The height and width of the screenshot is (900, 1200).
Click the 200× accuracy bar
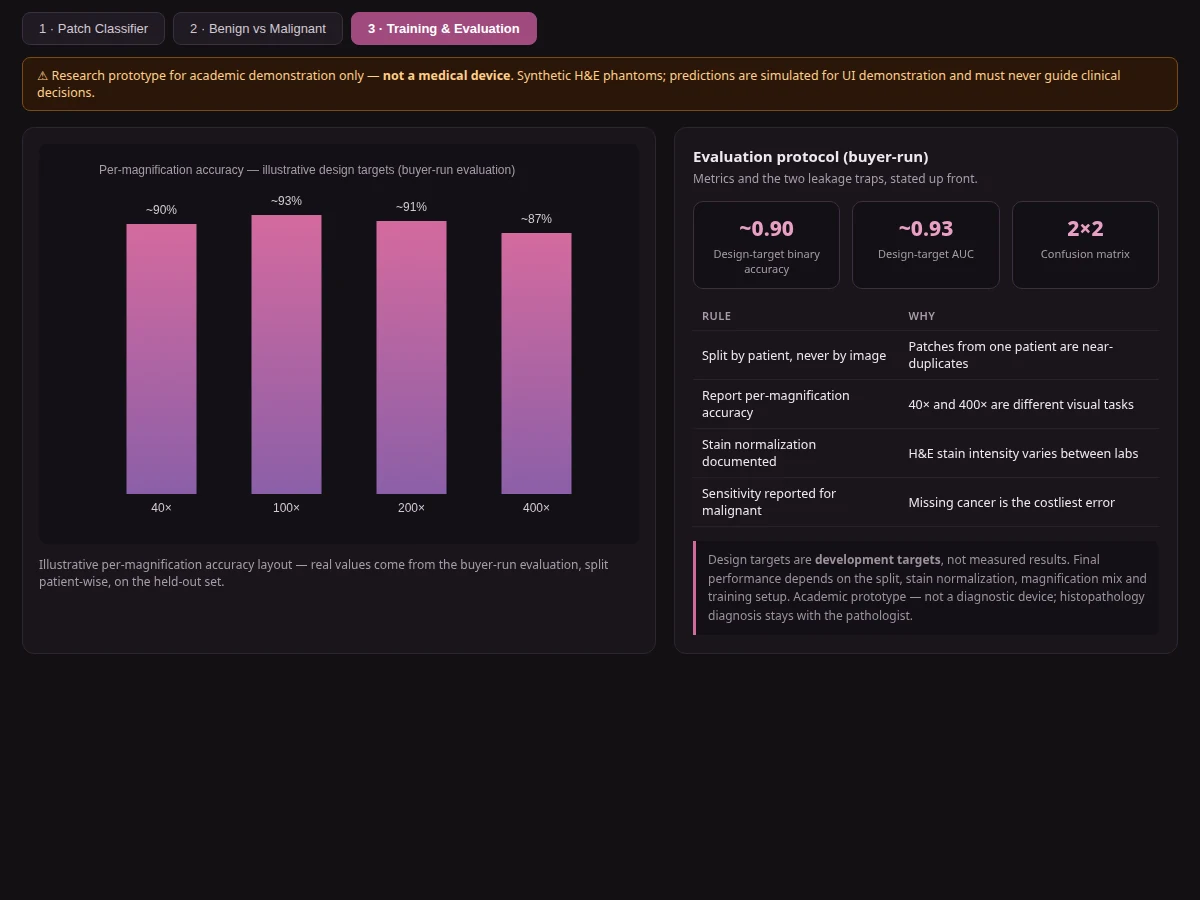pyautogui.click(x=411, y=357)
